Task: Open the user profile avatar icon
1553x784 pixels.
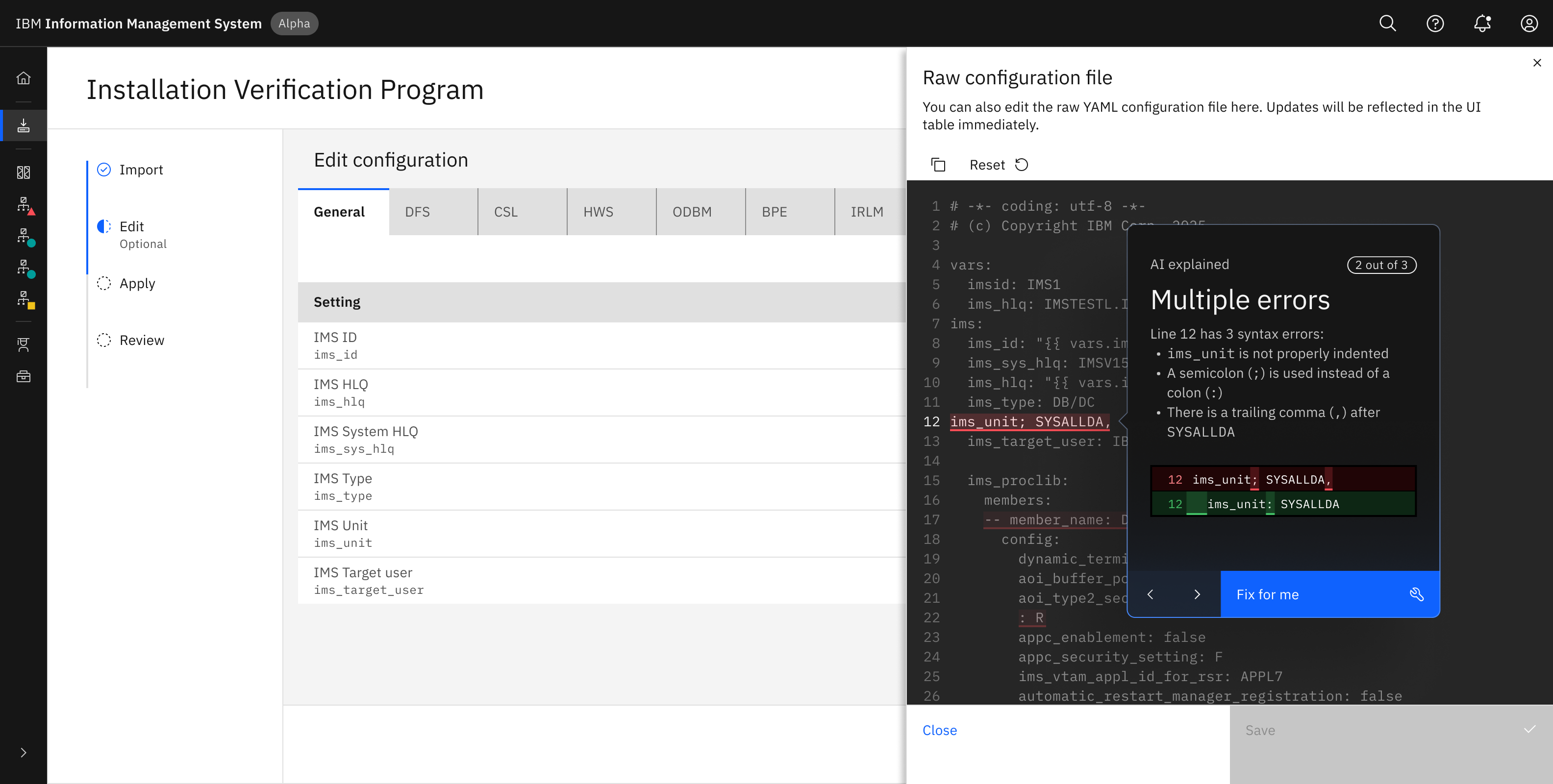Action: [x=1529, y=24]
